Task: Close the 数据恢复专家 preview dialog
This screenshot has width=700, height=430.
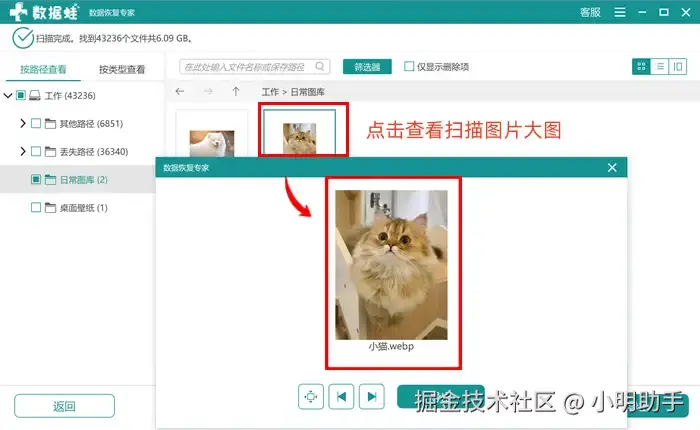Action: pyautogui.click(x=612, y=167)
